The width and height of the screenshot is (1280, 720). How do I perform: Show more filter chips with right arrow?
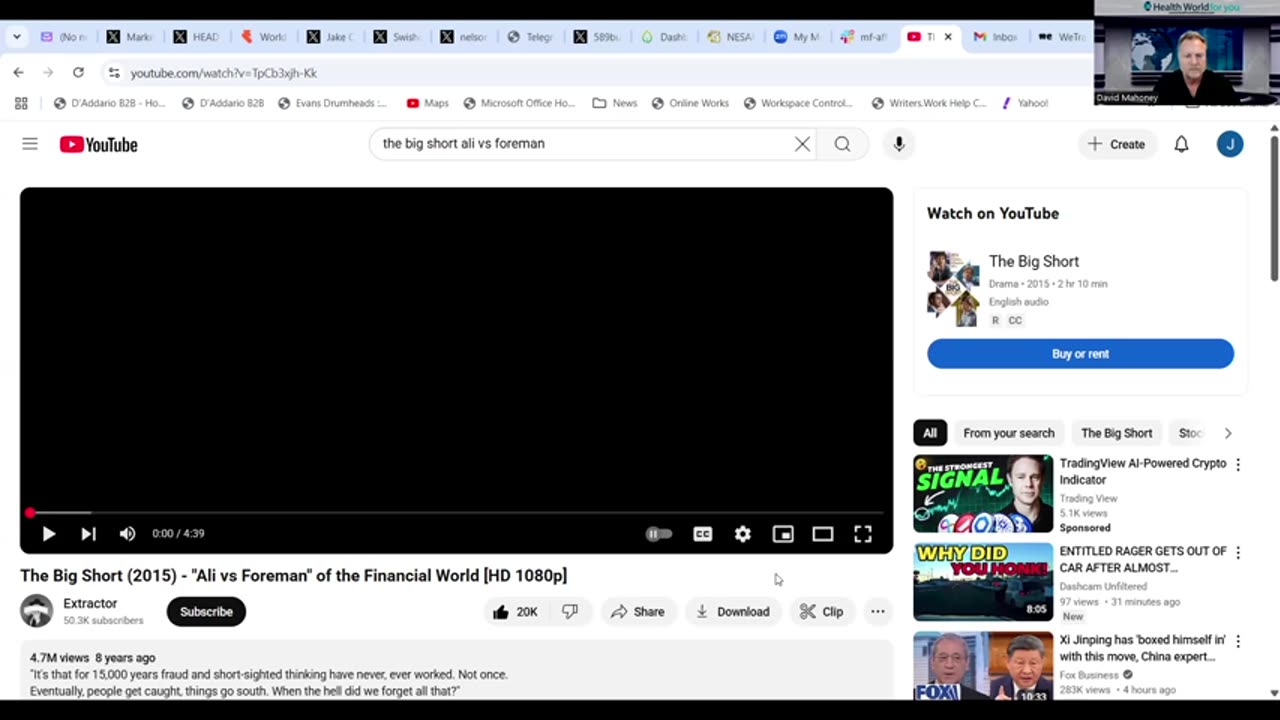1228,433
